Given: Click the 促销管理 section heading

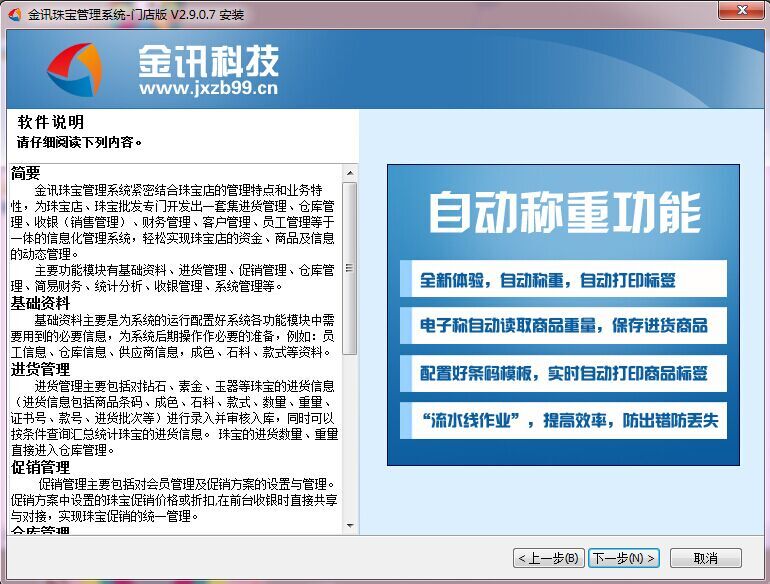Looking at the screenshot, I should [40, 467].
